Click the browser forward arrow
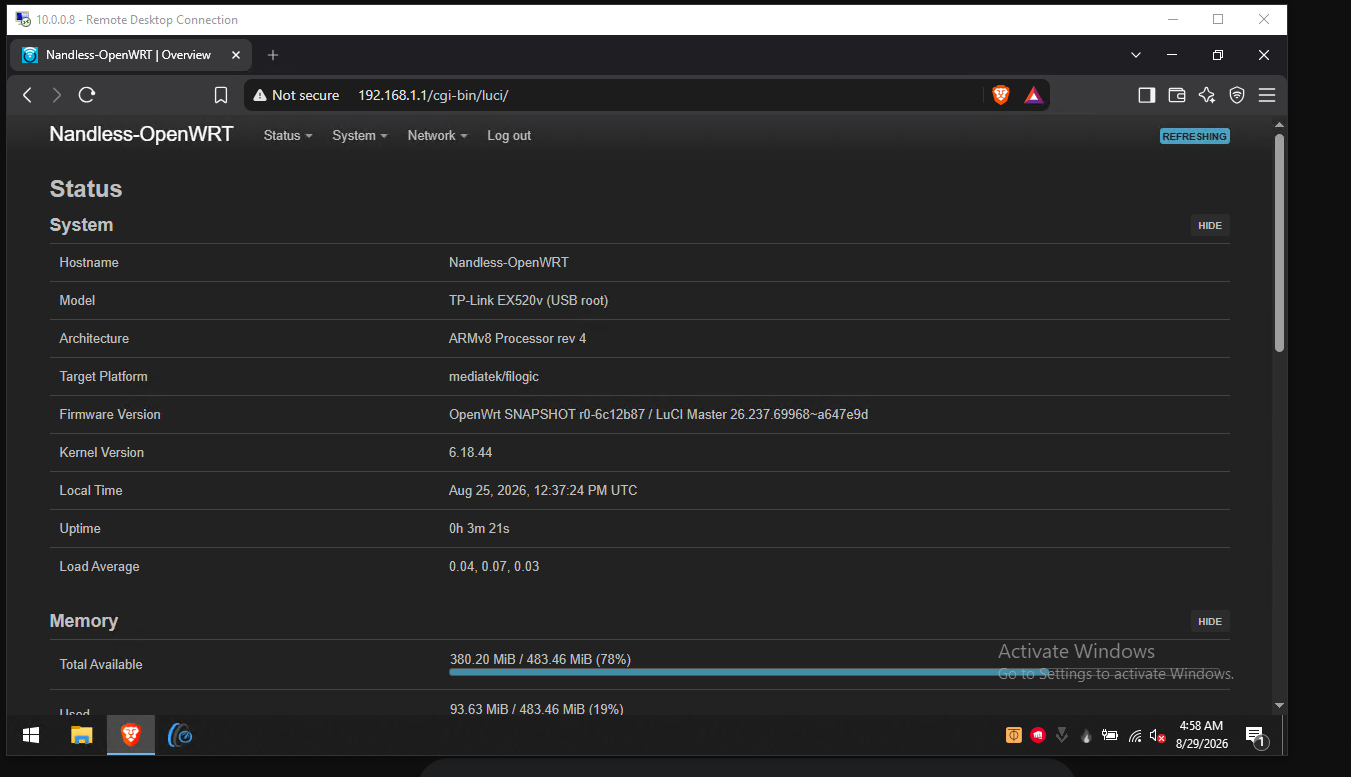Image resolution: width=1351 pixels, height=777 pixels. (57, 95)
